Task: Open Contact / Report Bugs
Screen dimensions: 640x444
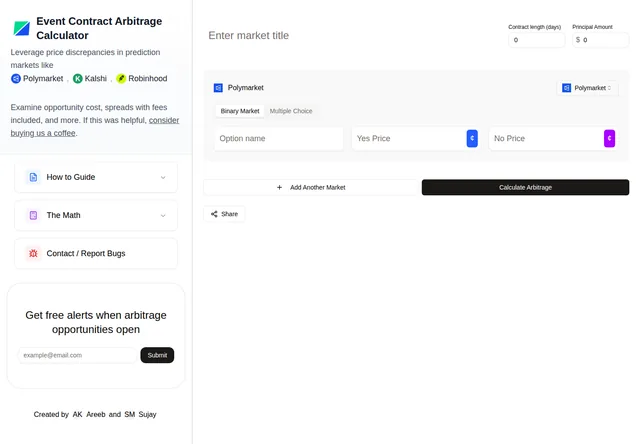Action: (x=96, y=253)
